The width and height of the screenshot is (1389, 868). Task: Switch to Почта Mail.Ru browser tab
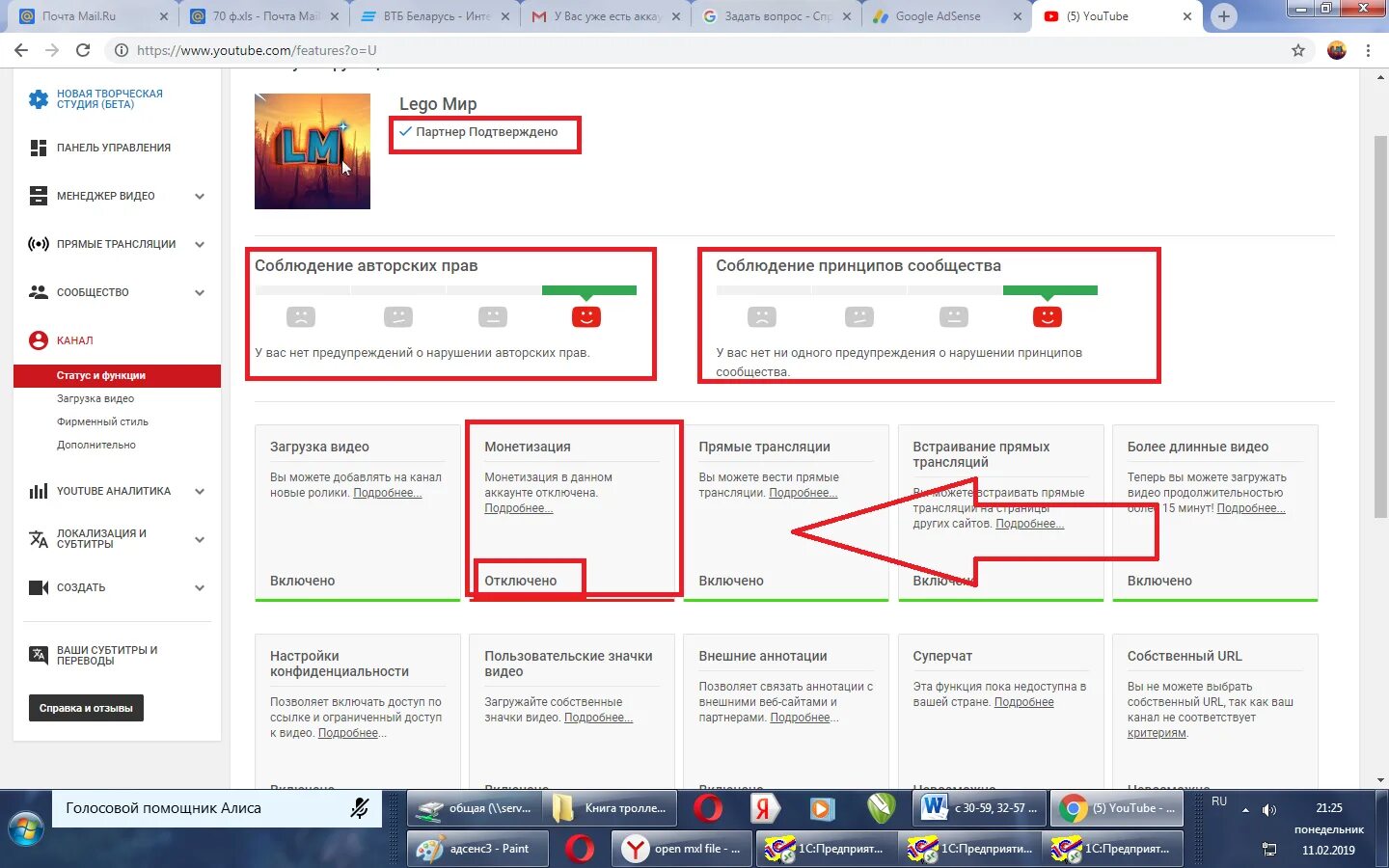92,16
